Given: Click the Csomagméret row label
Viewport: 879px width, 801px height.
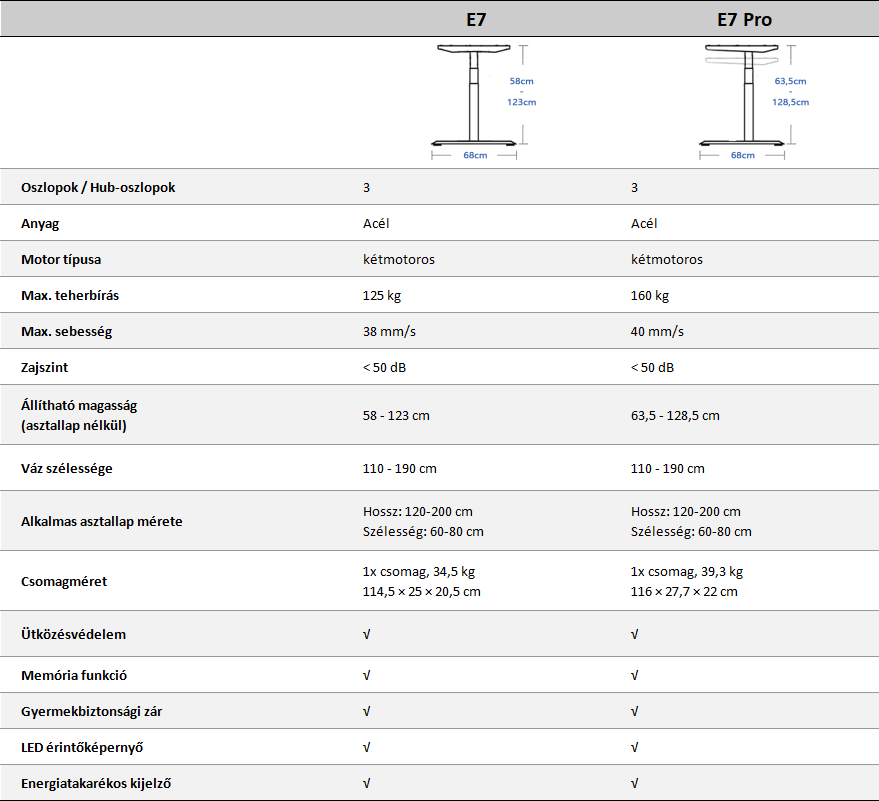Looking at the screenshot, I should (64, 582).
